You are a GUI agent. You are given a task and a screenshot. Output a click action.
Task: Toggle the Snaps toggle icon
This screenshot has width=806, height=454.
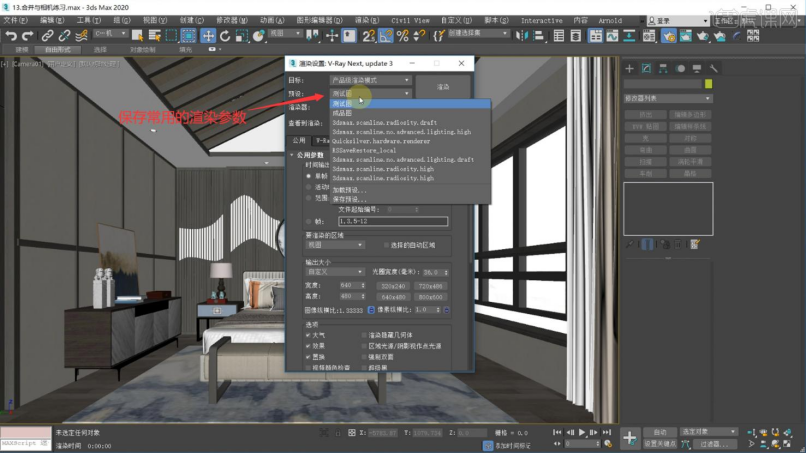pos(369,35)
